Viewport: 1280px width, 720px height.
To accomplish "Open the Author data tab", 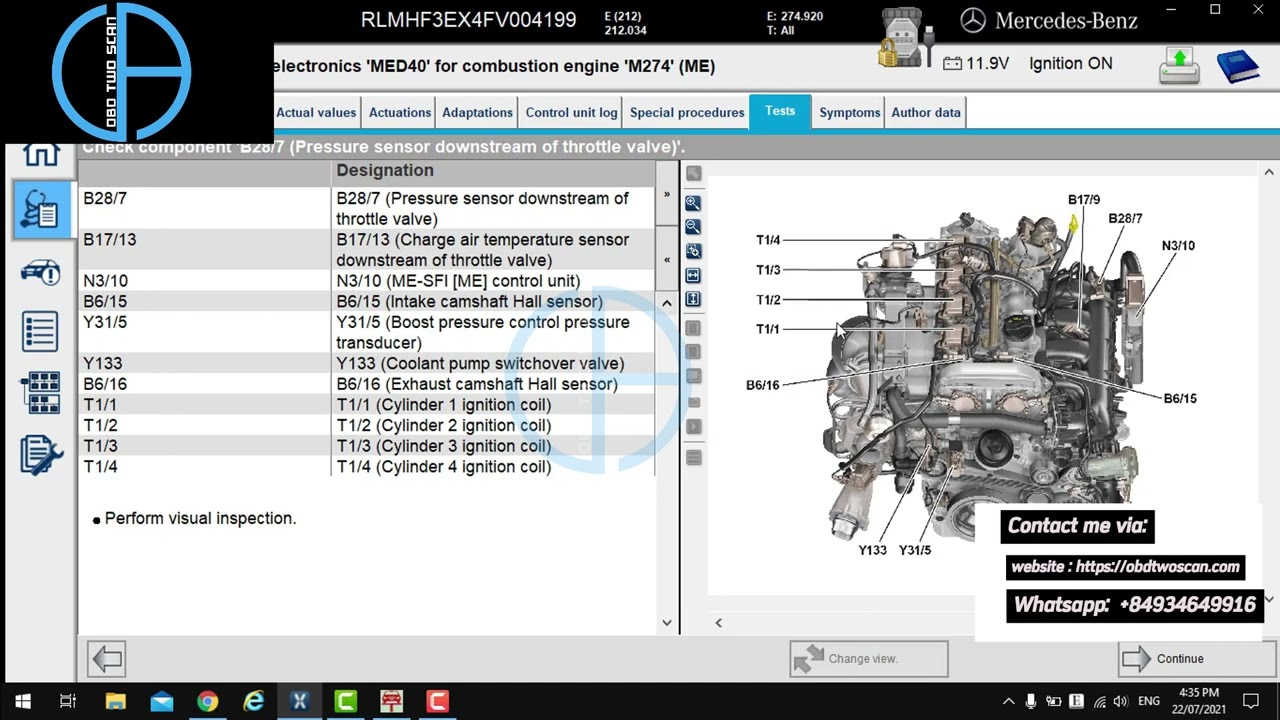I will [926, 112].
